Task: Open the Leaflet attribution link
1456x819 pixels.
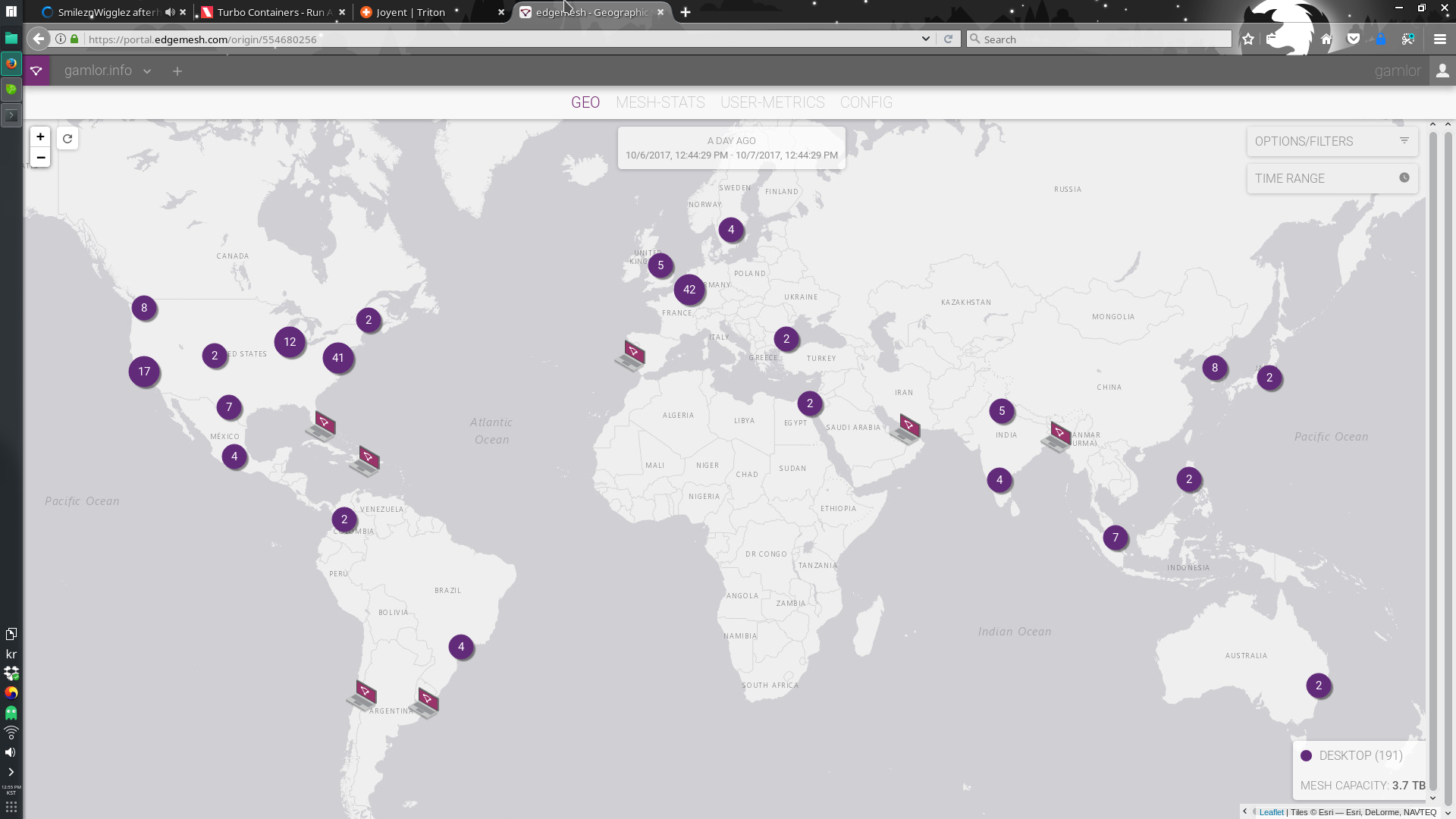Action: point(1272,812)
